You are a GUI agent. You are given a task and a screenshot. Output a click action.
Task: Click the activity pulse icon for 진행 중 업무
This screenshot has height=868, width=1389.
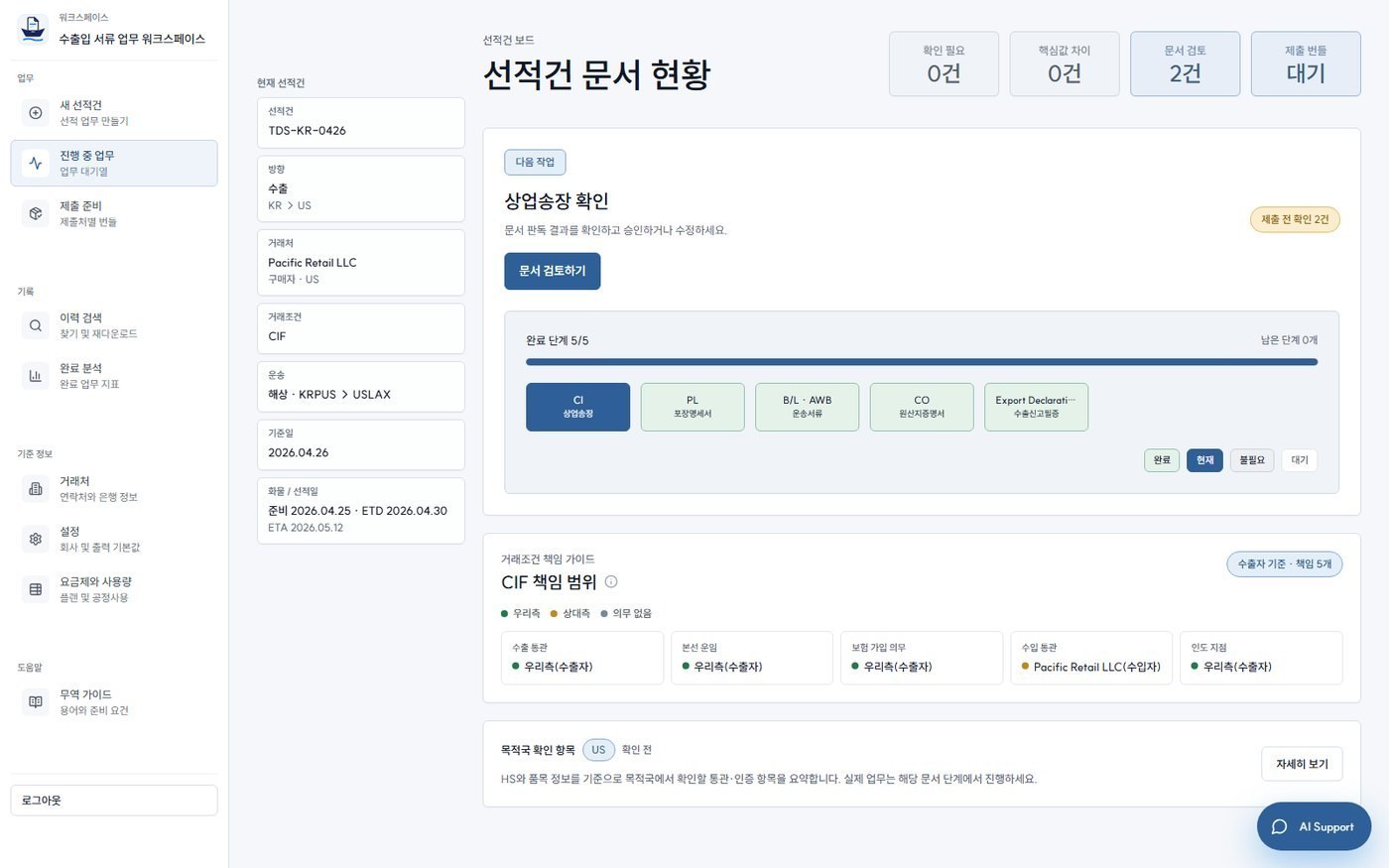36,164
